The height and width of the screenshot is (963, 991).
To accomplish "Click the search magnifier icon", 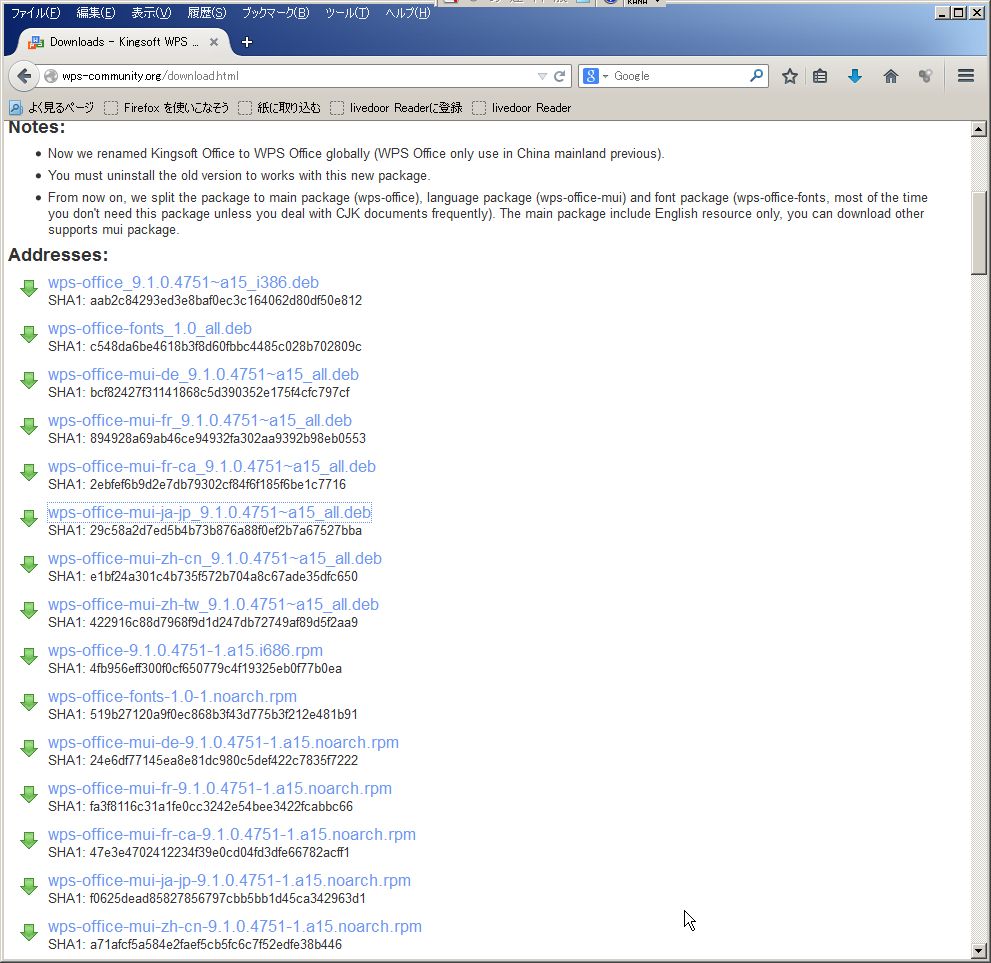I will 756,76.
